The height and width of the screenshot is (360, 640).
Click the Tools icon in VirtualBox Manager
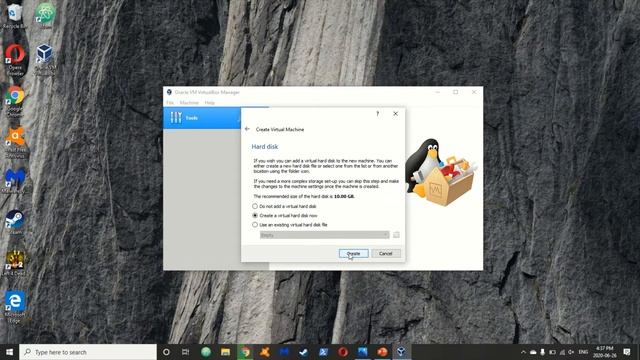coord(176,118)
